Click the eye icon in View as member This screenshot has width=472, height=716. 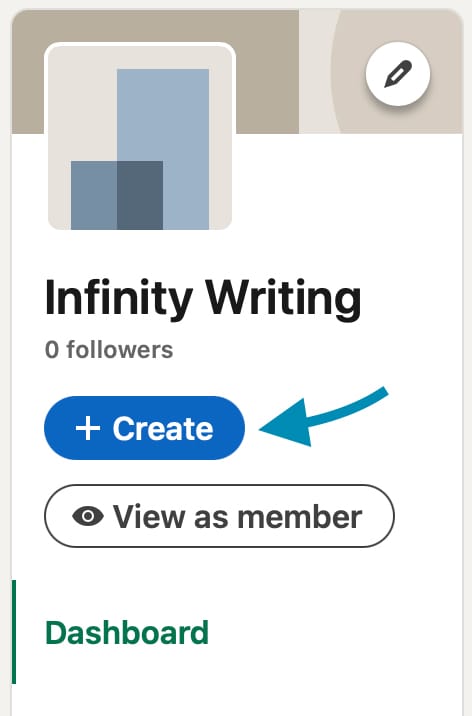tap(88, 516)
